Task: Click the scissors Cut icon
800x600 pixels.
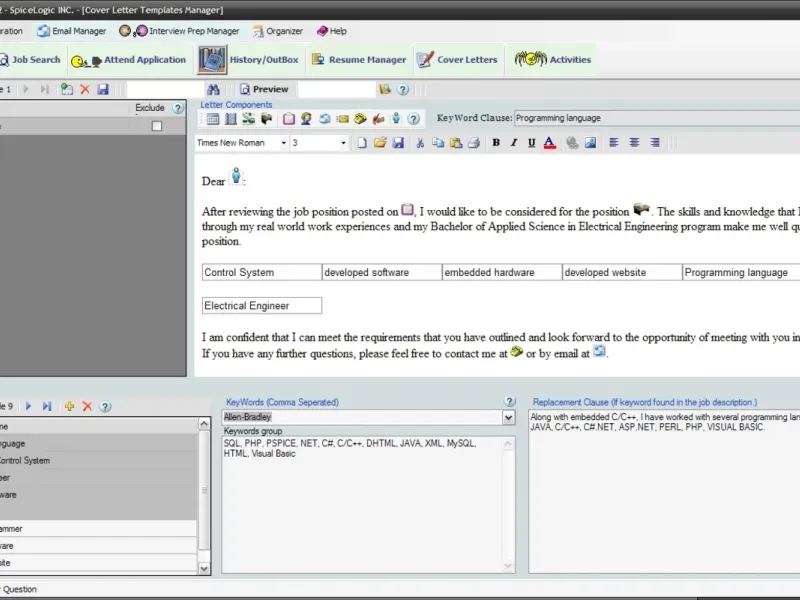Action: tap(420, 143)
